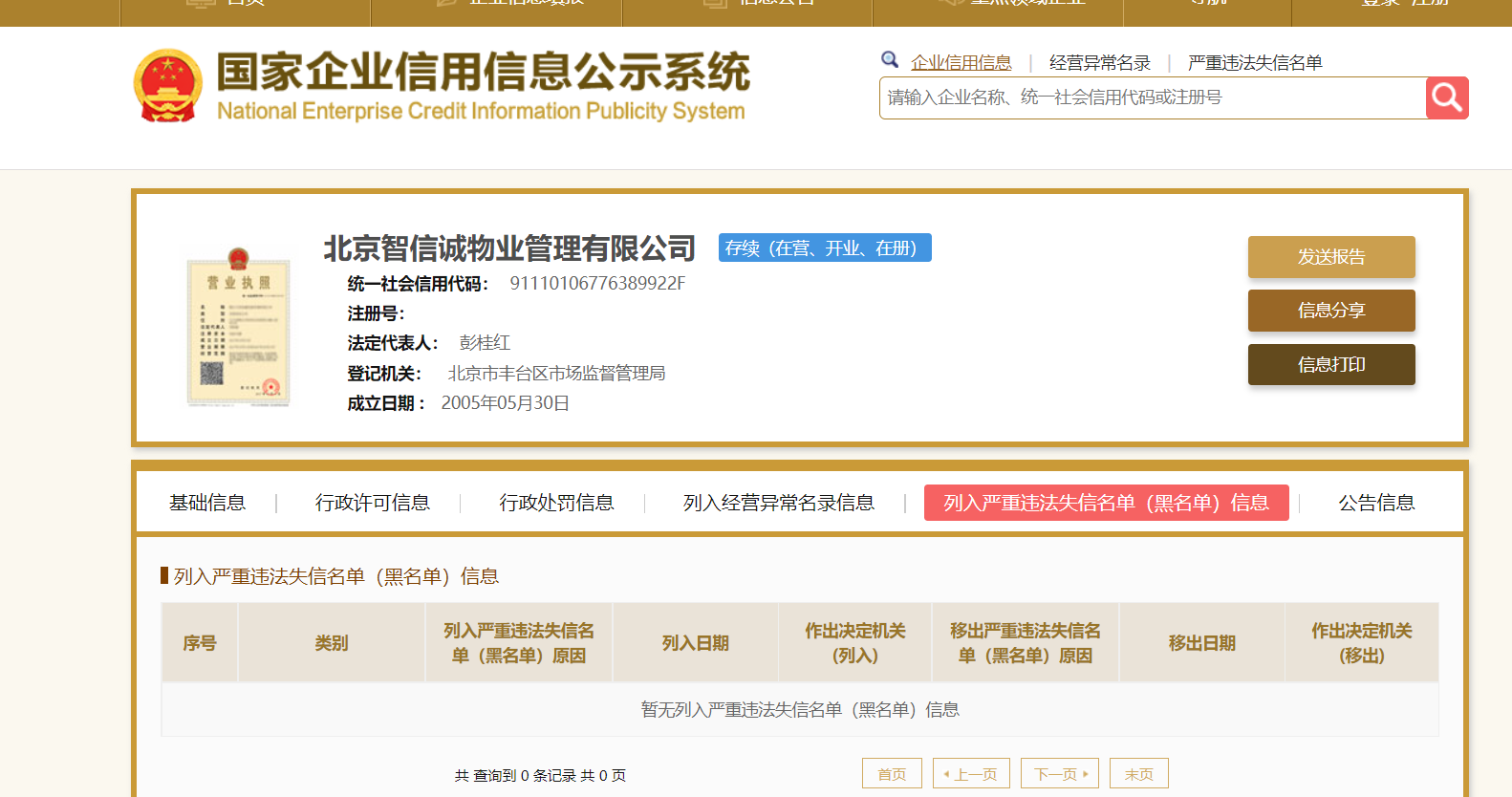Click the 存续（在营、开业、在册）status badge

point(825,248)
